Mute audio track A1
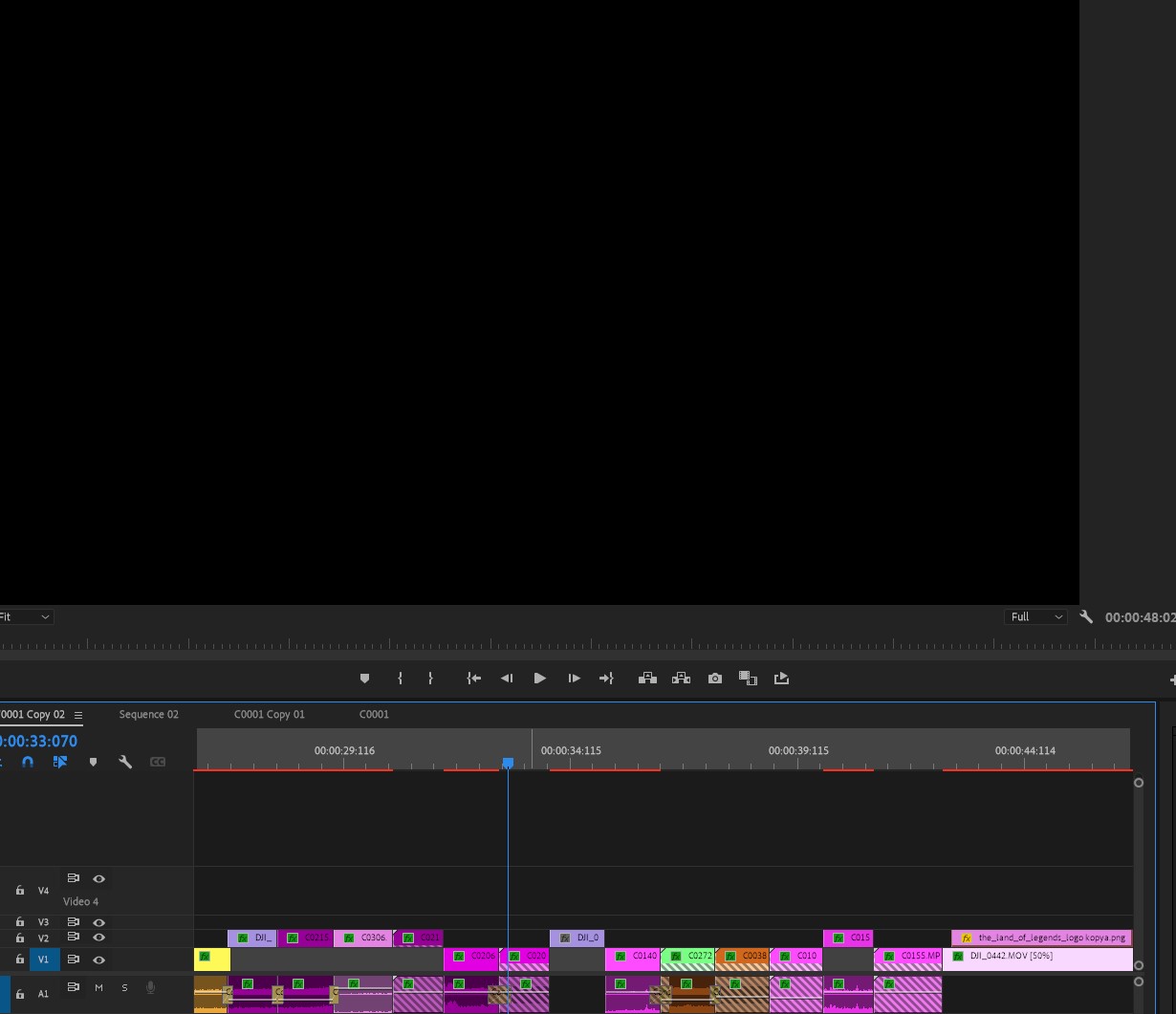 pyautogui.click(x=98, y=987)
